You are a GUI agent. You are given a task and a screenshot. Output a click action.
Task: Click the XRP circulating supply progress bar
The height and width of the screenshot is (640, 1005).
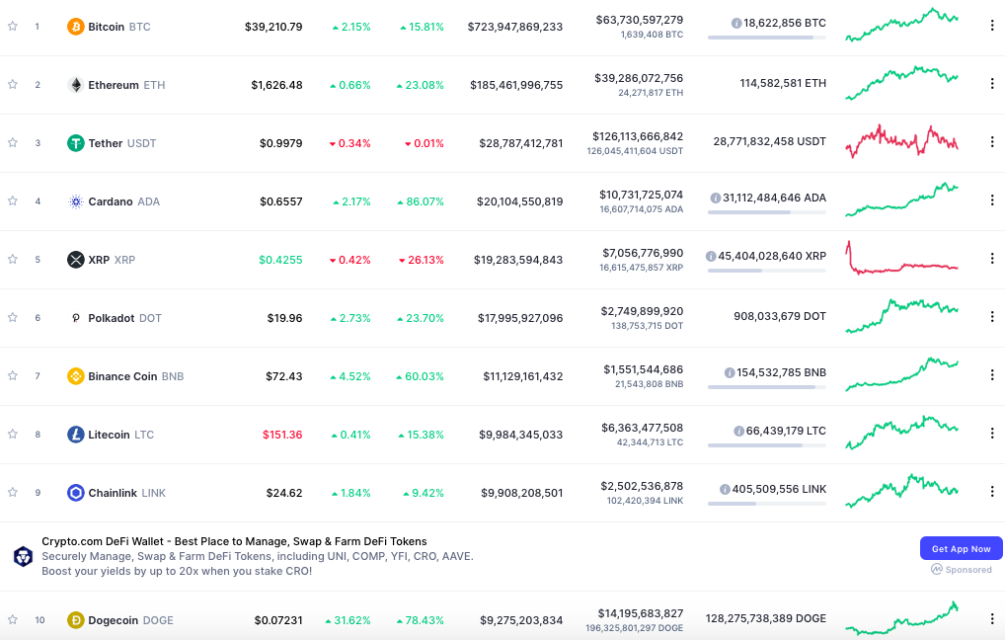click(766, 270)
